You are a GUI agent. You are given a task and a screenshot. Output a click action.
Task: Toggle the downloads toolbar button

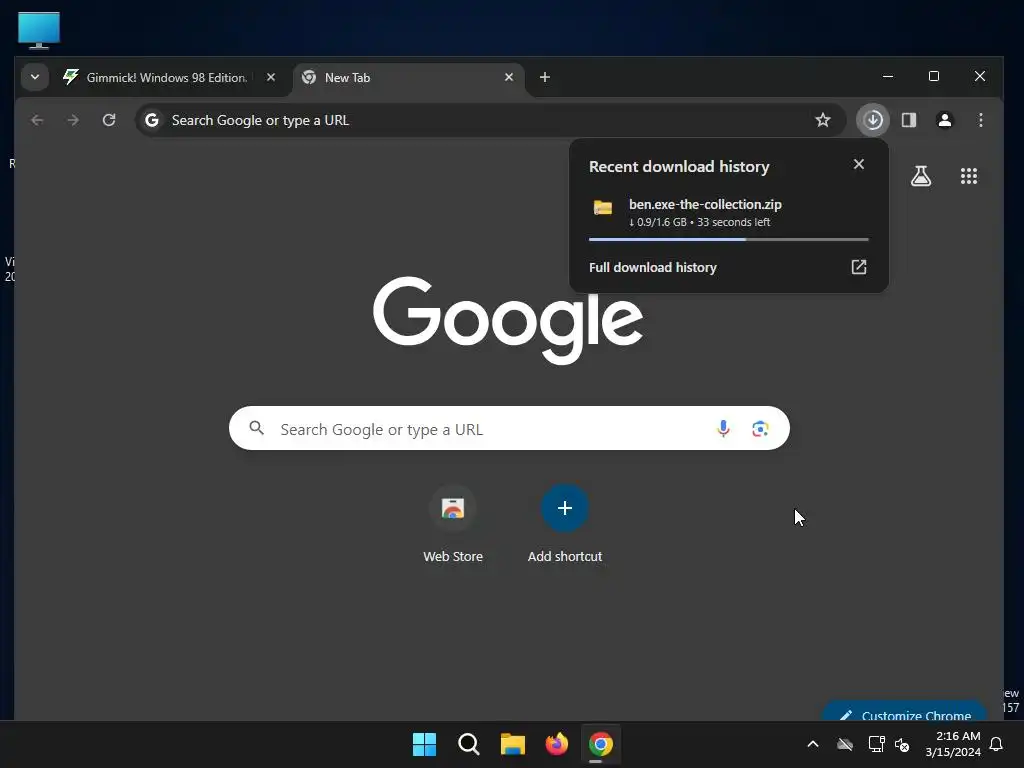pyautogui.click(x=873, y=120)
